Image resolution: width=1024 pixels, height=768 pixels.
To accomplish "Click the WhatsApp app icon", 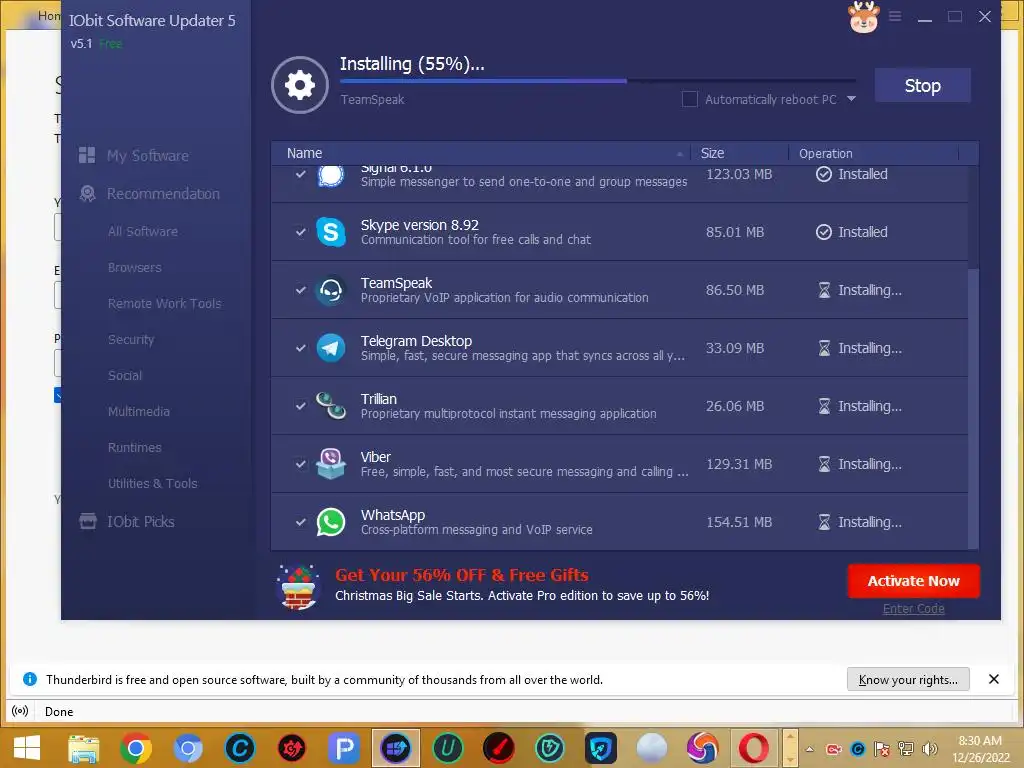I will tap(331, 522).
